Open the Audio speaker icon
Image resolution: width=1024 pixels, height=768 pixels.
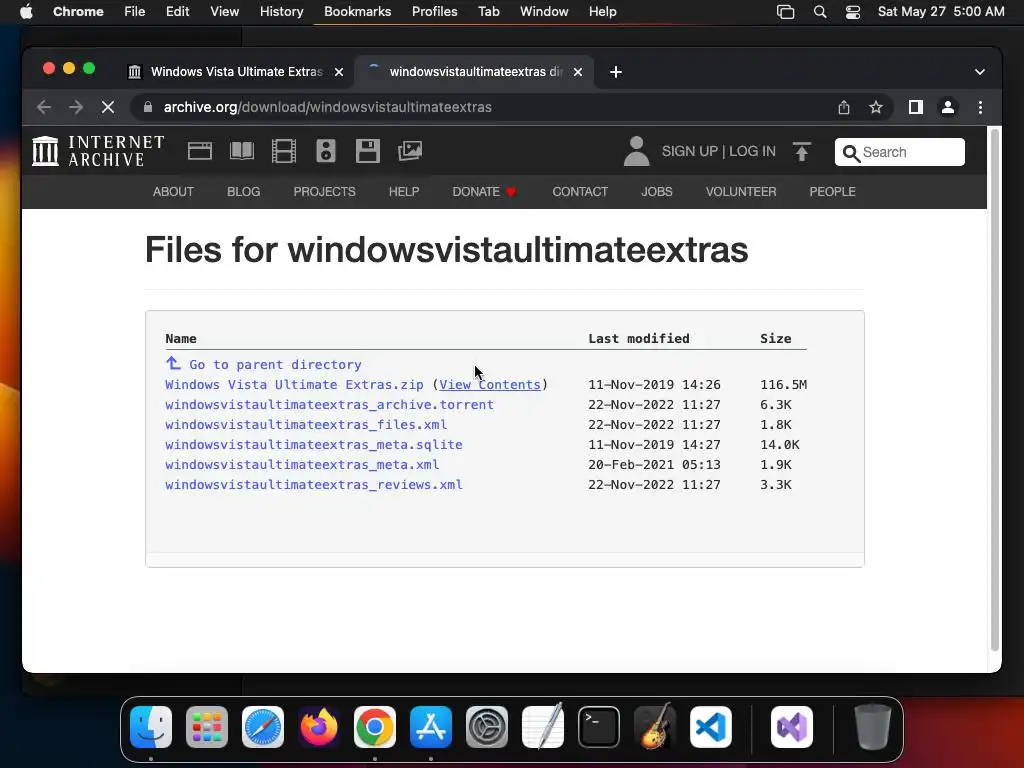point(326,151)
